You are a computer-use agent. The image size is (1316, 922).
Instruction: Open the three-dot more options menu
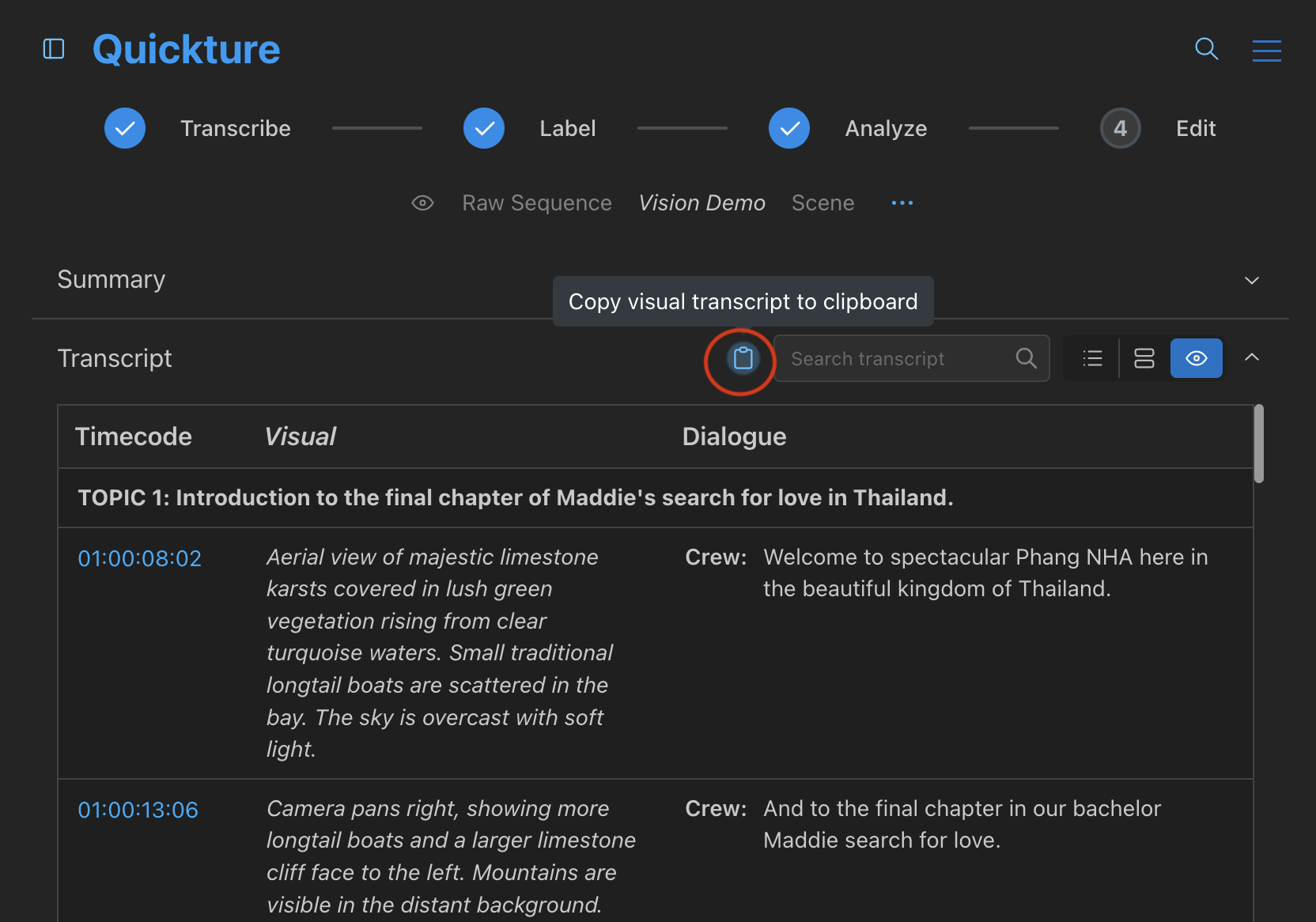902,203
